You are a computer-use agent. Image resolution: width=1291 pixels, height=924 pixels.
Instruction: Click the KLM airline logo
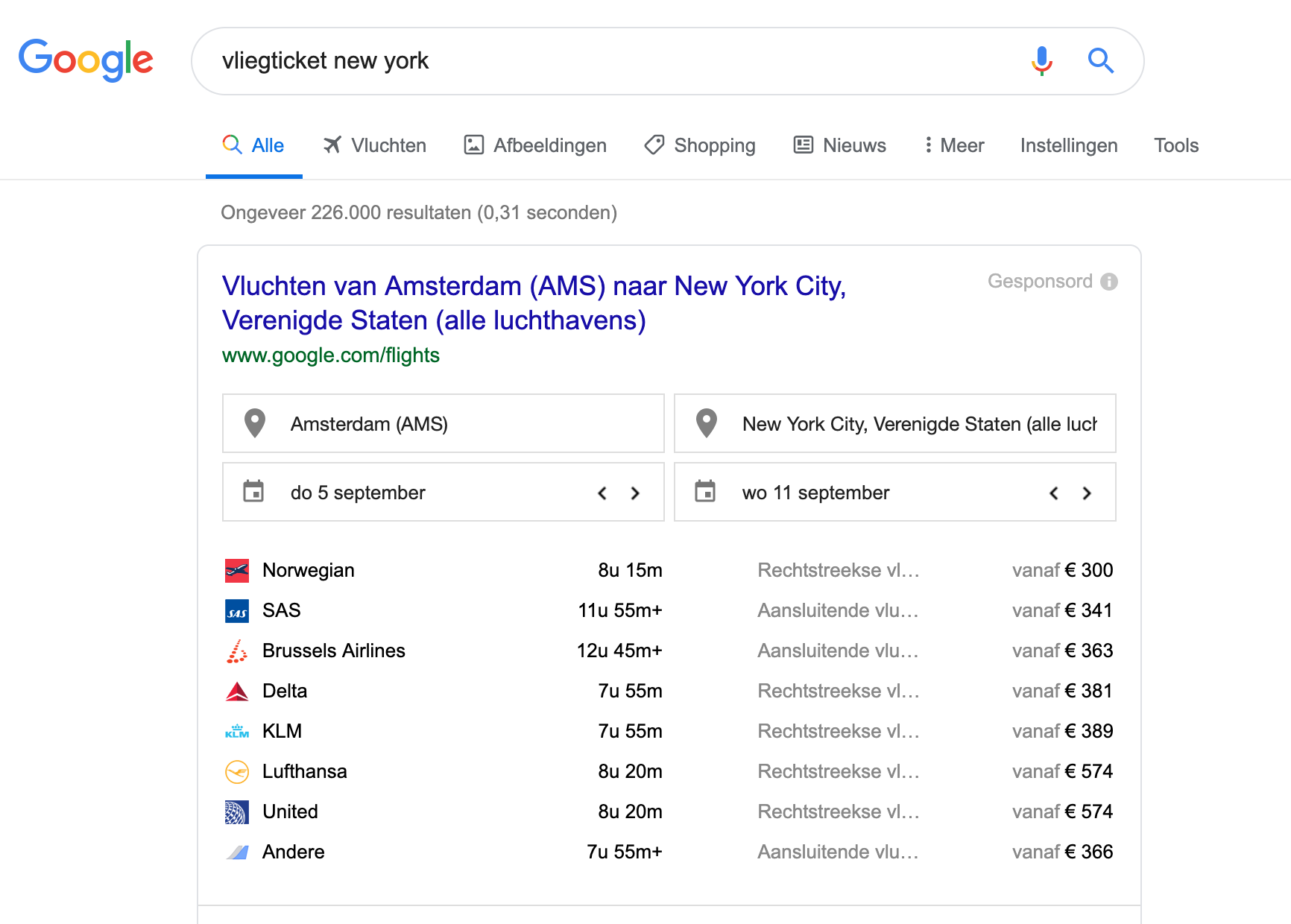[237, 732]
